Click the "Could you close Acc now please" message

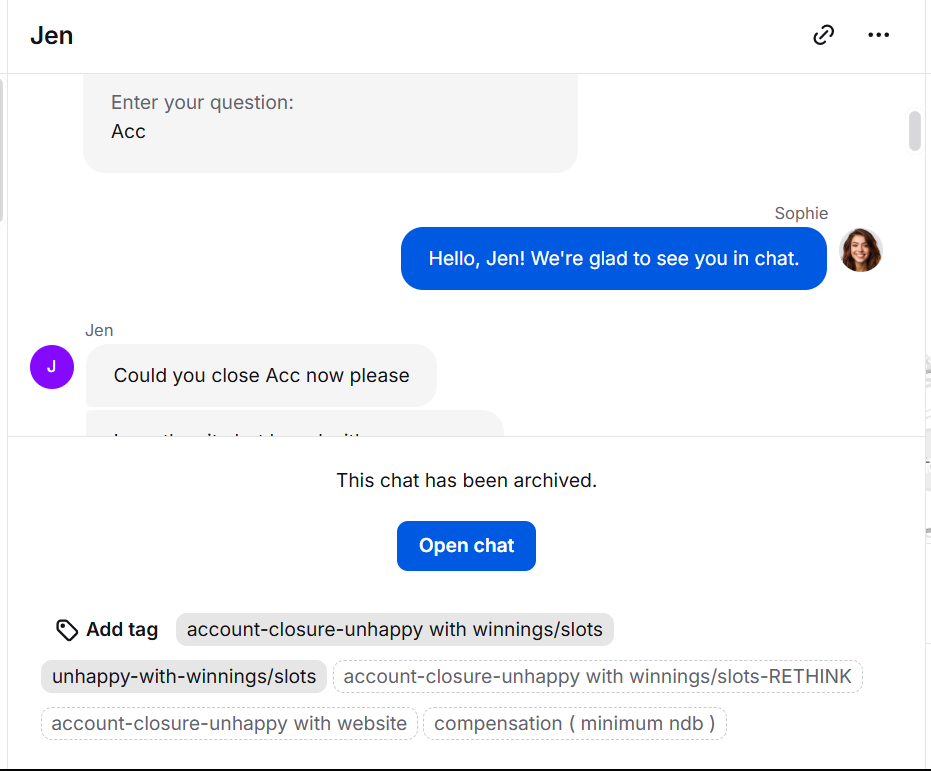[261, 376]
